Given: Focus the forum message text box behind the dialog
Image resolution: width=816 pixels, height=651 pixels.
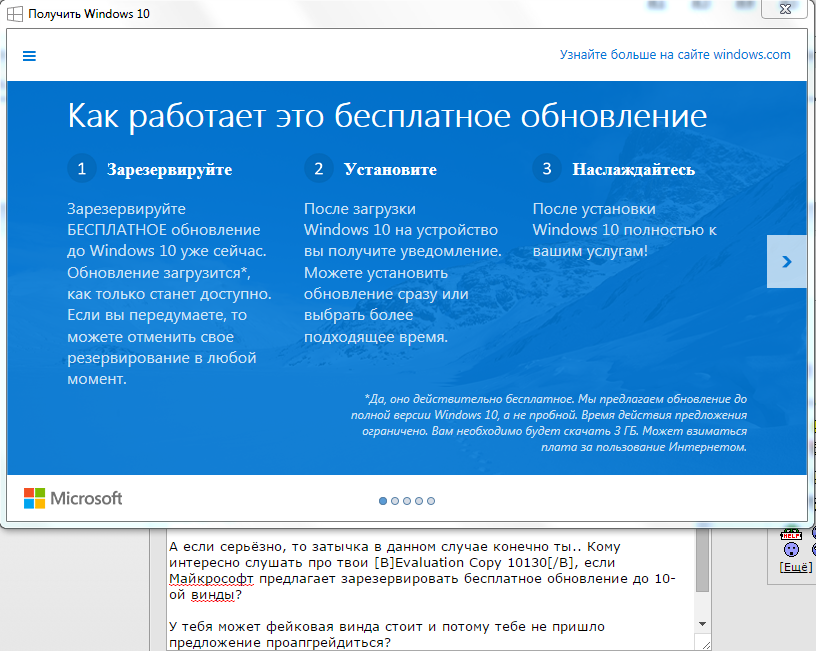Looking at the screenshot, I should (431, 590).
